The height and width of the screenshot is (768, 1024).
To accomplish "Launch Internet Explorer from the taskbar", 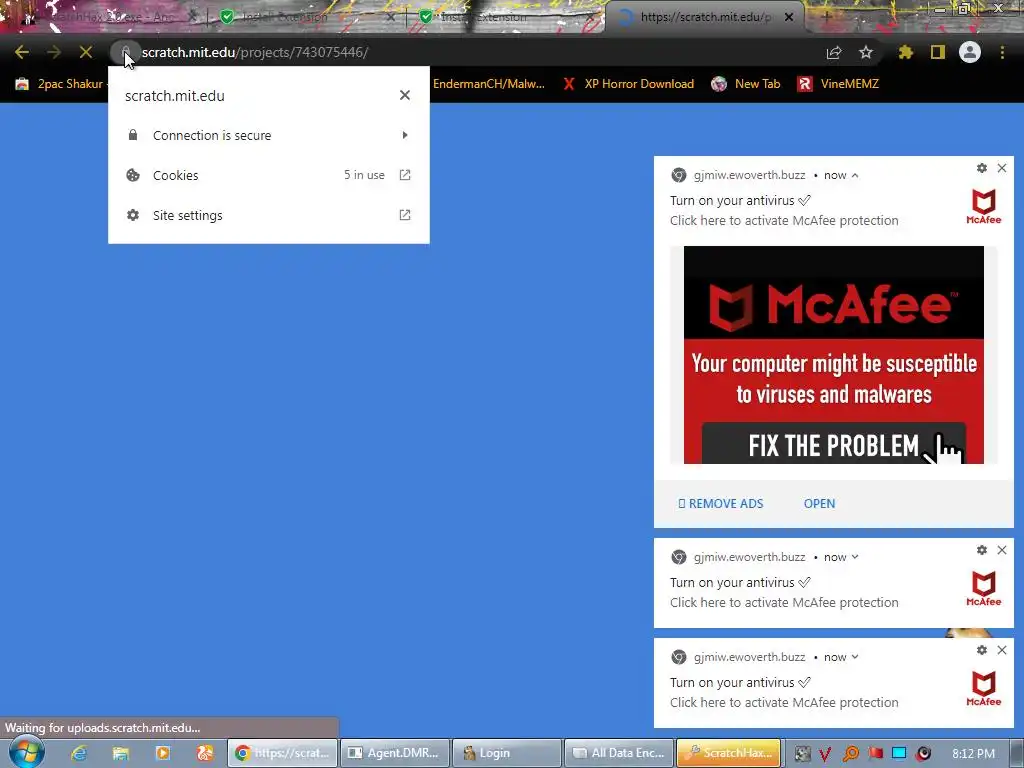I will click(x=79, y=753).
